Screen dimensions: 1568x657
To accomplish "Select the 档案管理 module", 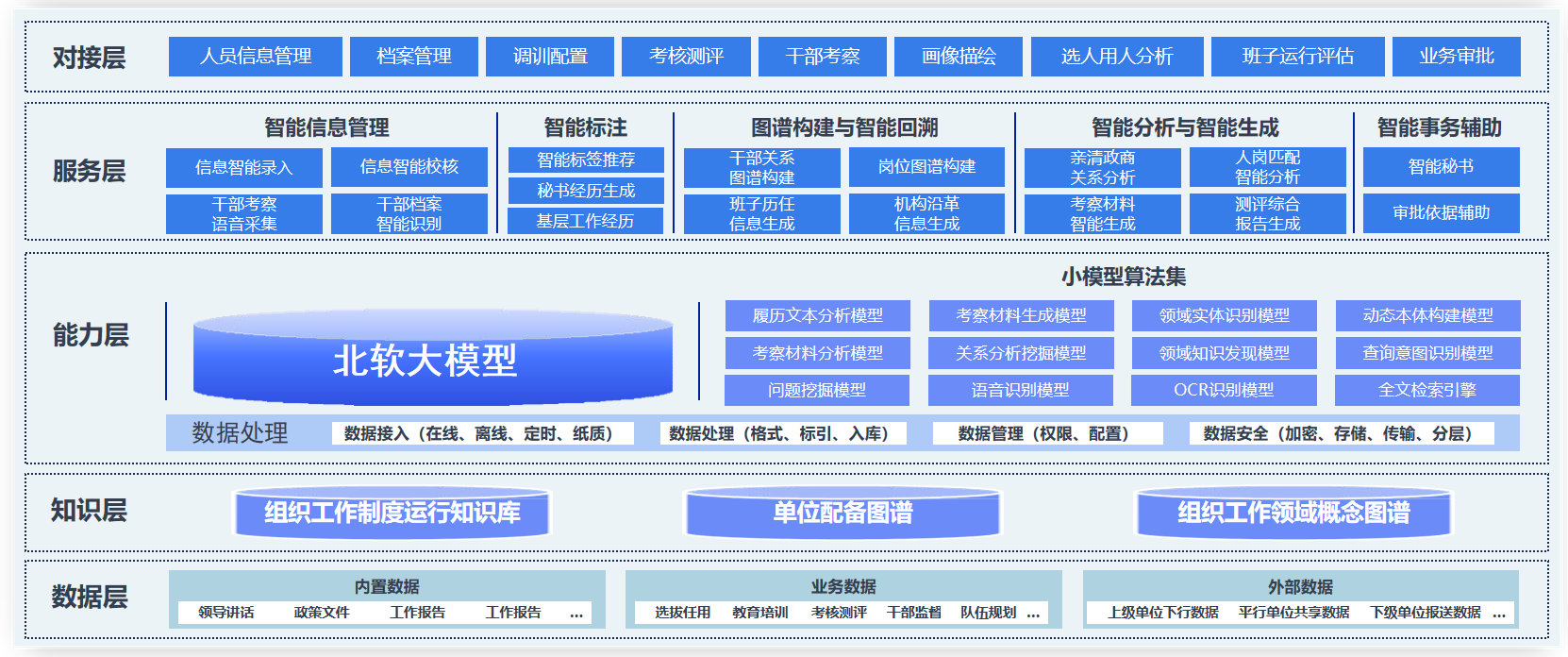I will click(414, 57).
